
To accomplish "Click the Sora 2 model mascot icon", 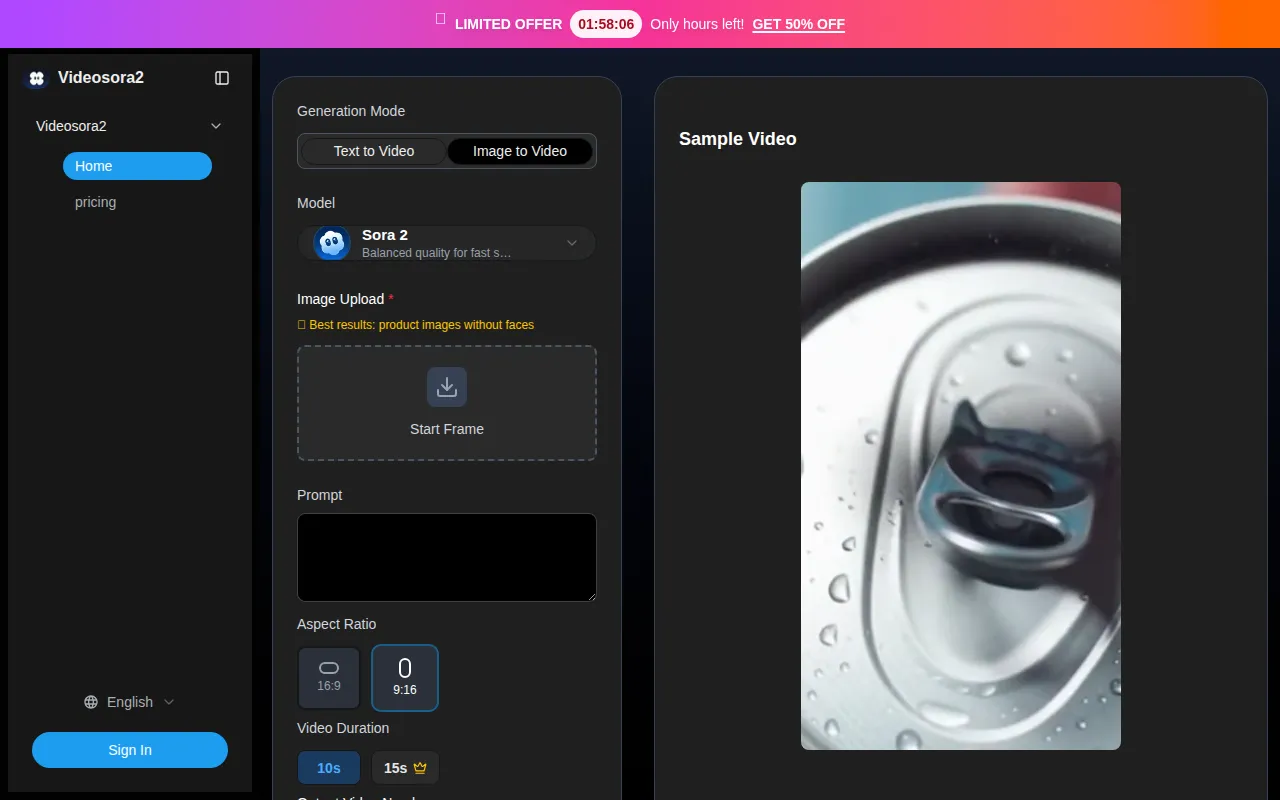I will [330, 242].
